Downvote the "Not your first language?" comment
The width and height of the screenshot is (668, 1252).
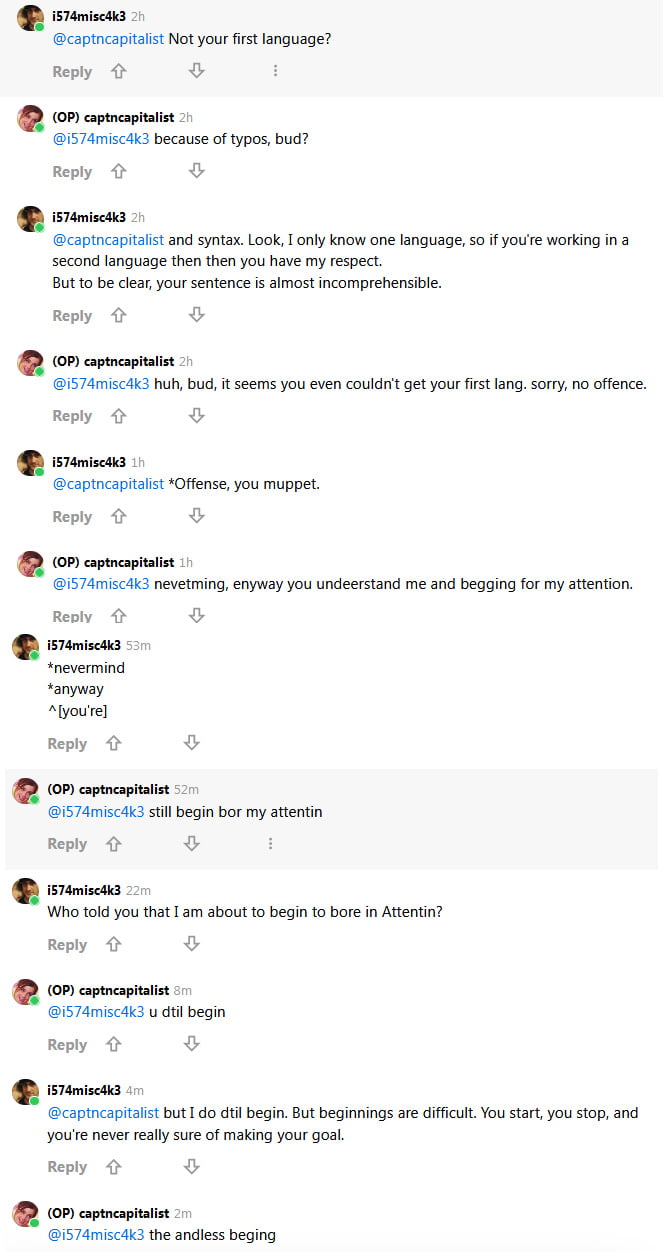[x=197, y=71]
